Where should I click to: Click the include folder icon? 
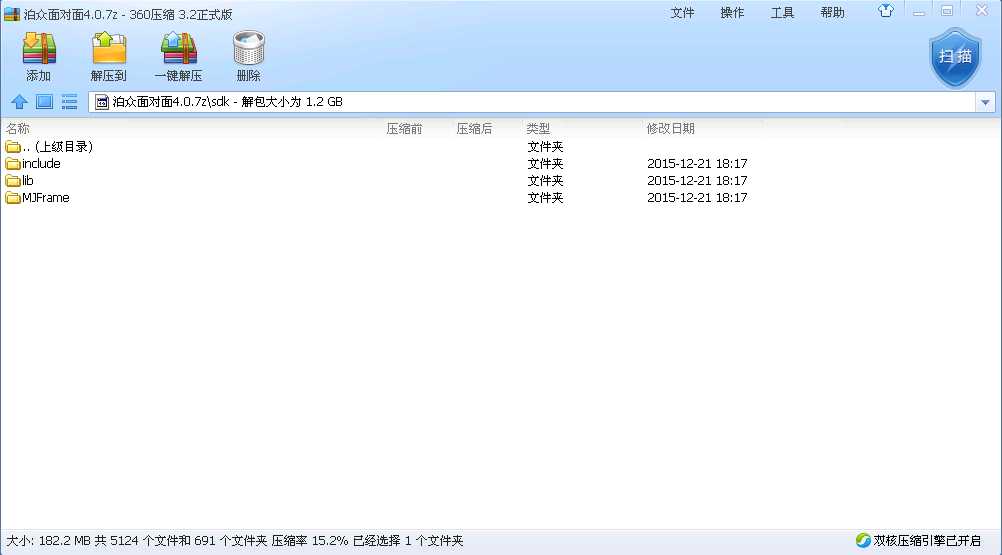13,164
